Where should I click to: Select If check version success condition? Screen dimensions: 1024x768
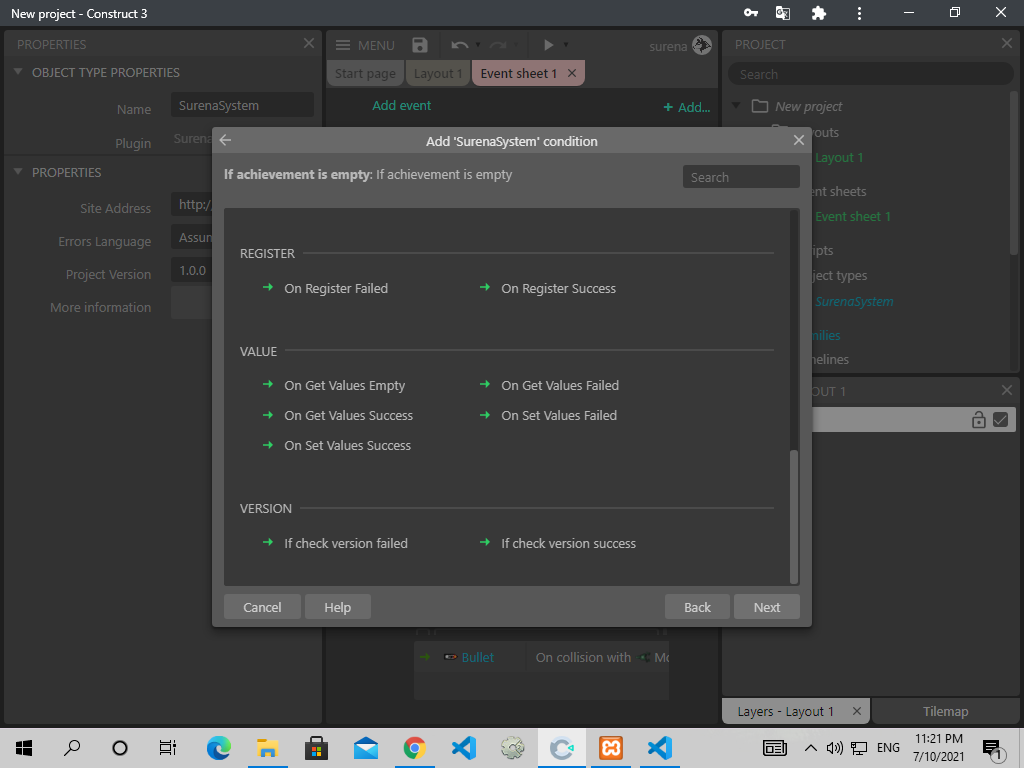(568, 543)
